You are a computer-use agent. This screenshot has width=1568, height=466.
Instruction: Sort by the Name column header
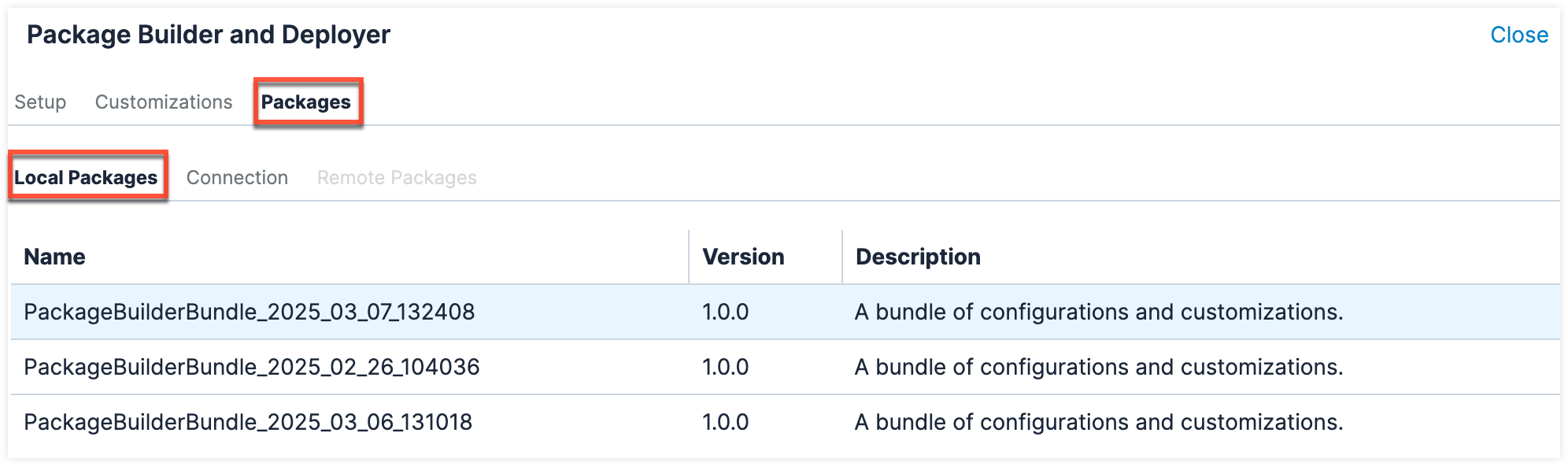(x=54, y=257)
